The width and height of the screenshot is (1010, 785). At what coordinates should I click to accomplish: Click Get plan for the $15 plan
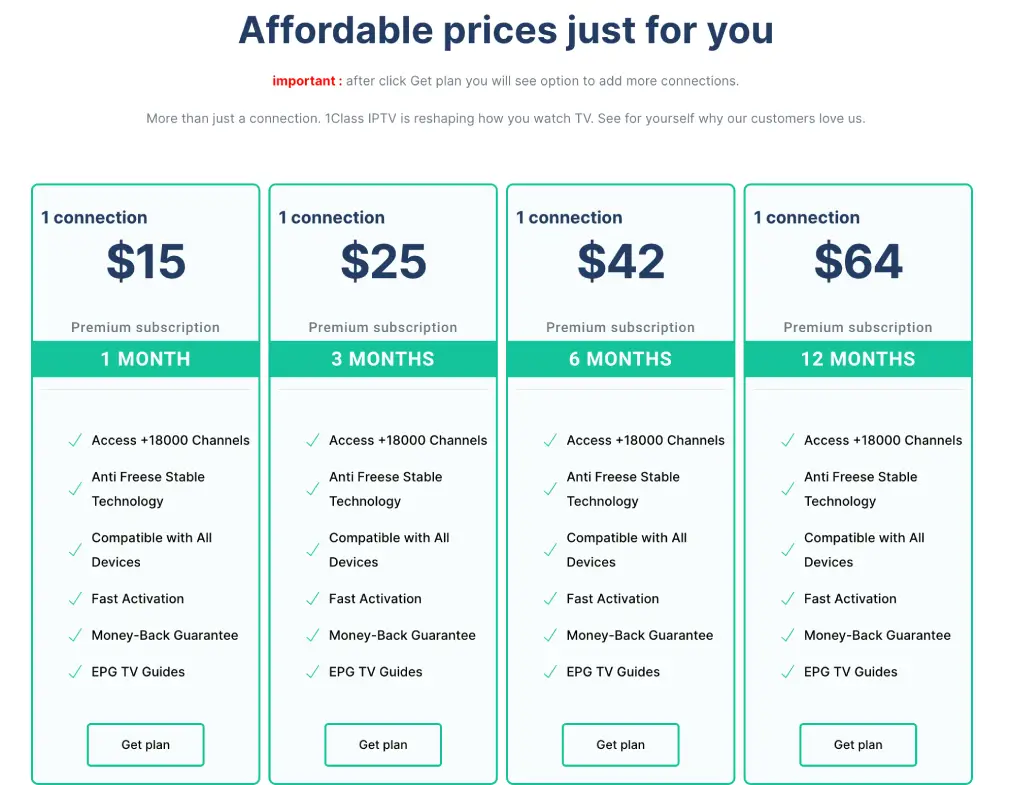click(x=146, y=744)
